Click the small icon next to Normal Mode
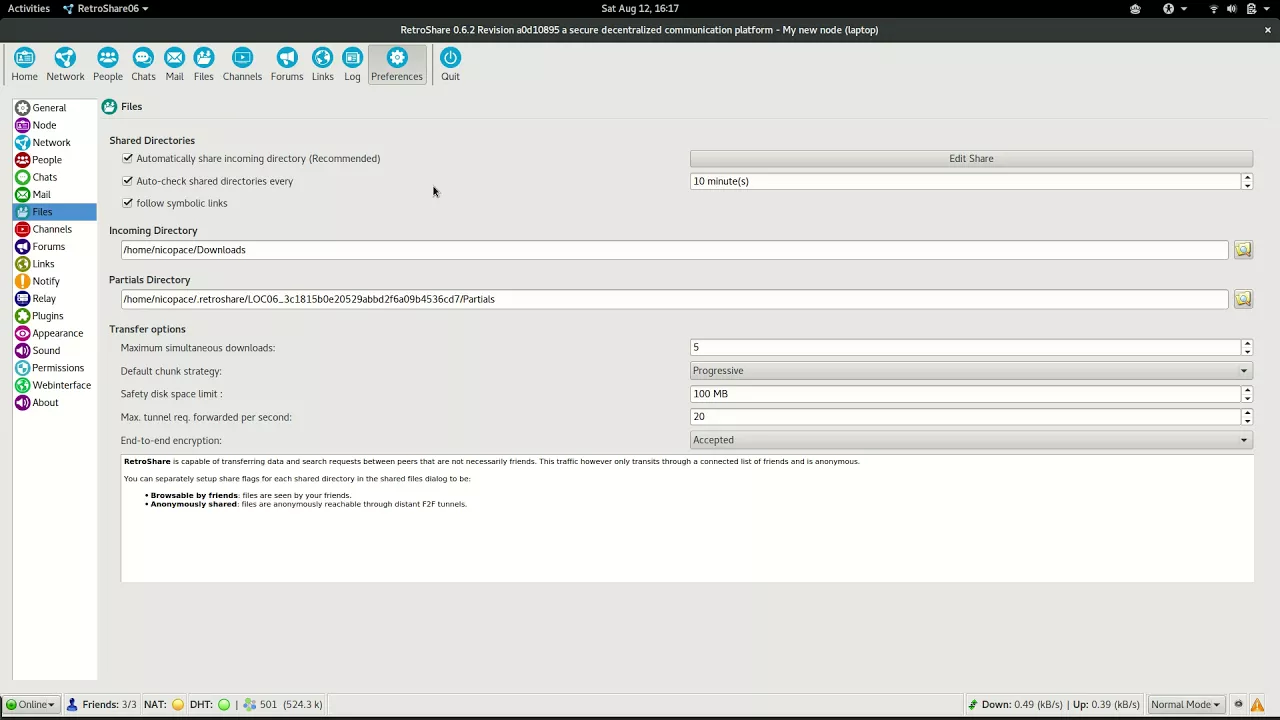 pyautogui.click(x=1238, y=704)
